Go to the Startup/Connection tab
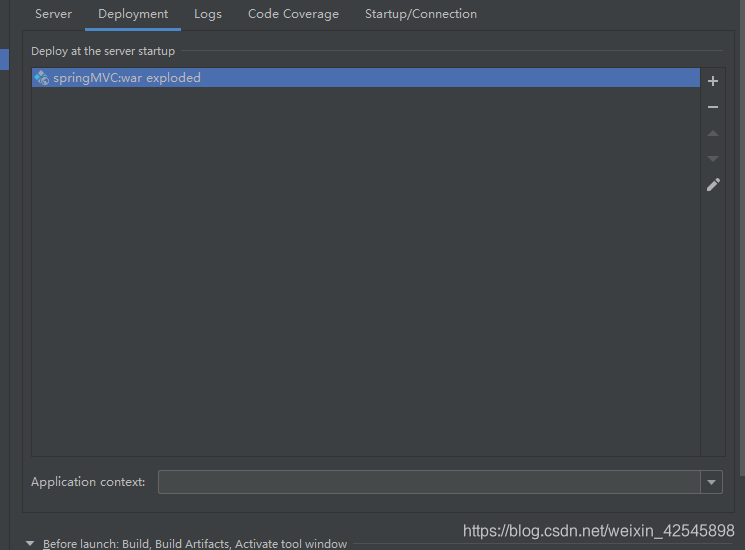Image resolution: width=745 pixels, height=550 pixels. 420,14
